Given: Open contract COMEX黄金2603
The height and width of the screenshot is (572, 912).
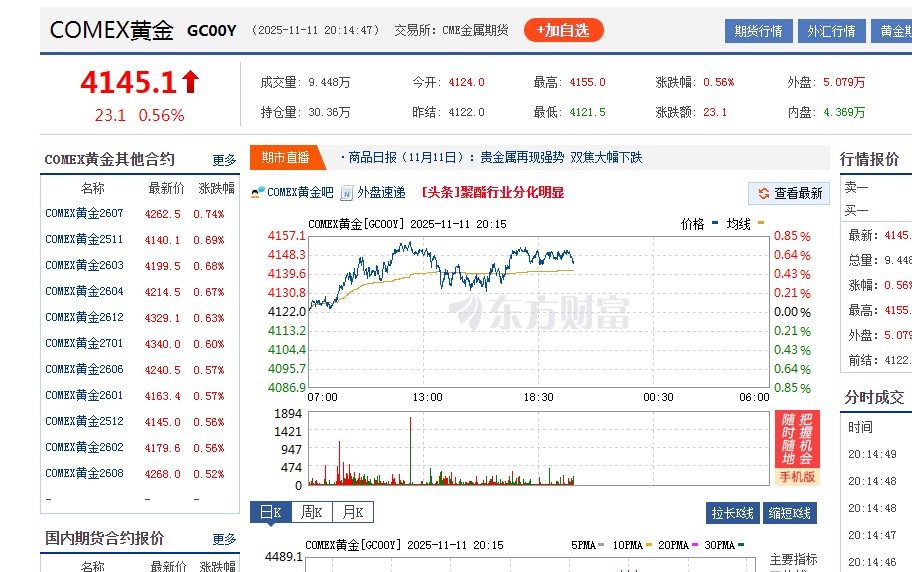Looking at the screenshot, I should (x=84, y=265).
